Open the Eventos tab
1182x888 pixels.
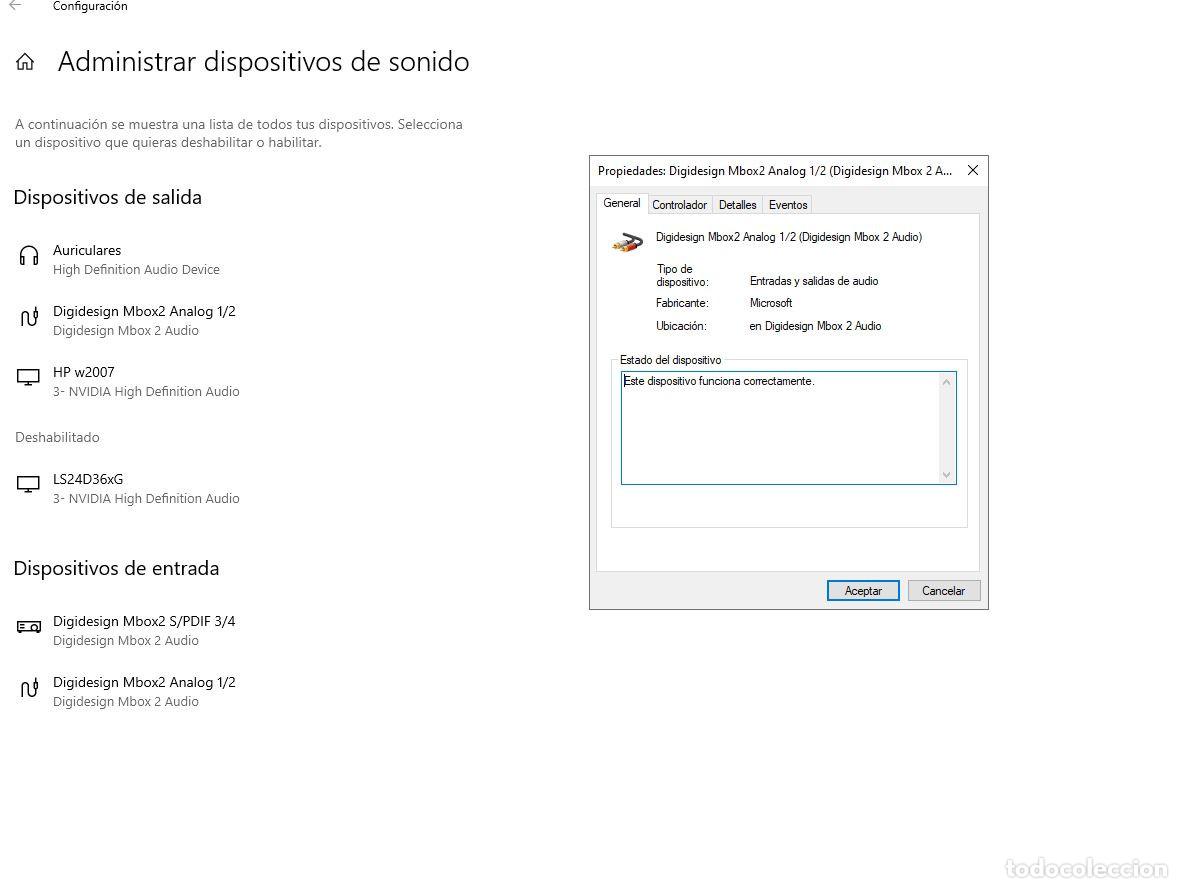[x=788, y=205]
